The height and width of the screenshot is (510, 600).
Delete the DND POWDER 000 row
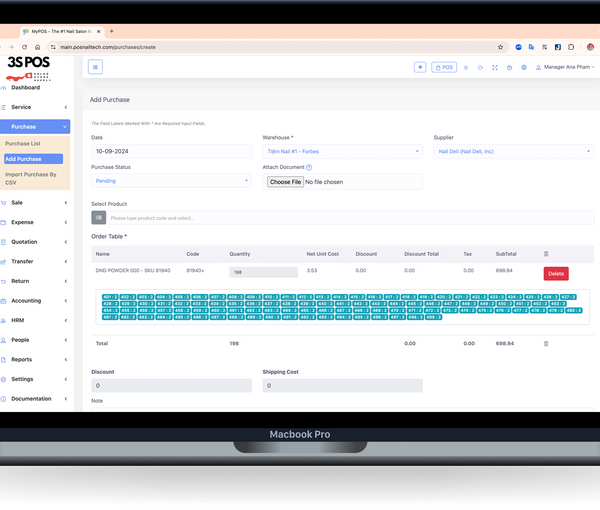pos(556,273)
